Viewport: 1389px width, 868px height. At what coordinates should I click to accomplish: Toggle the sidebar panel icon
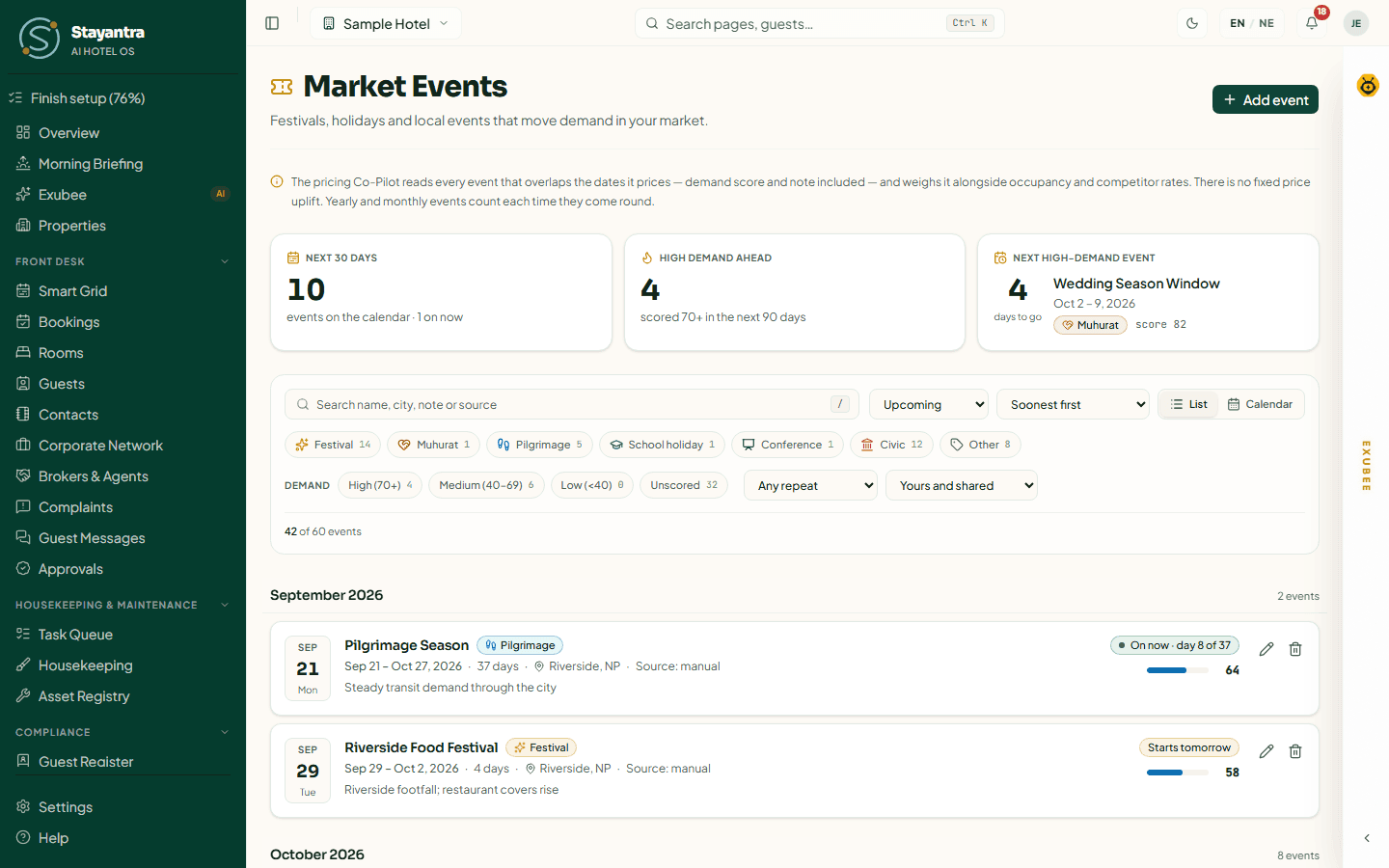click(x=272, y=23)
